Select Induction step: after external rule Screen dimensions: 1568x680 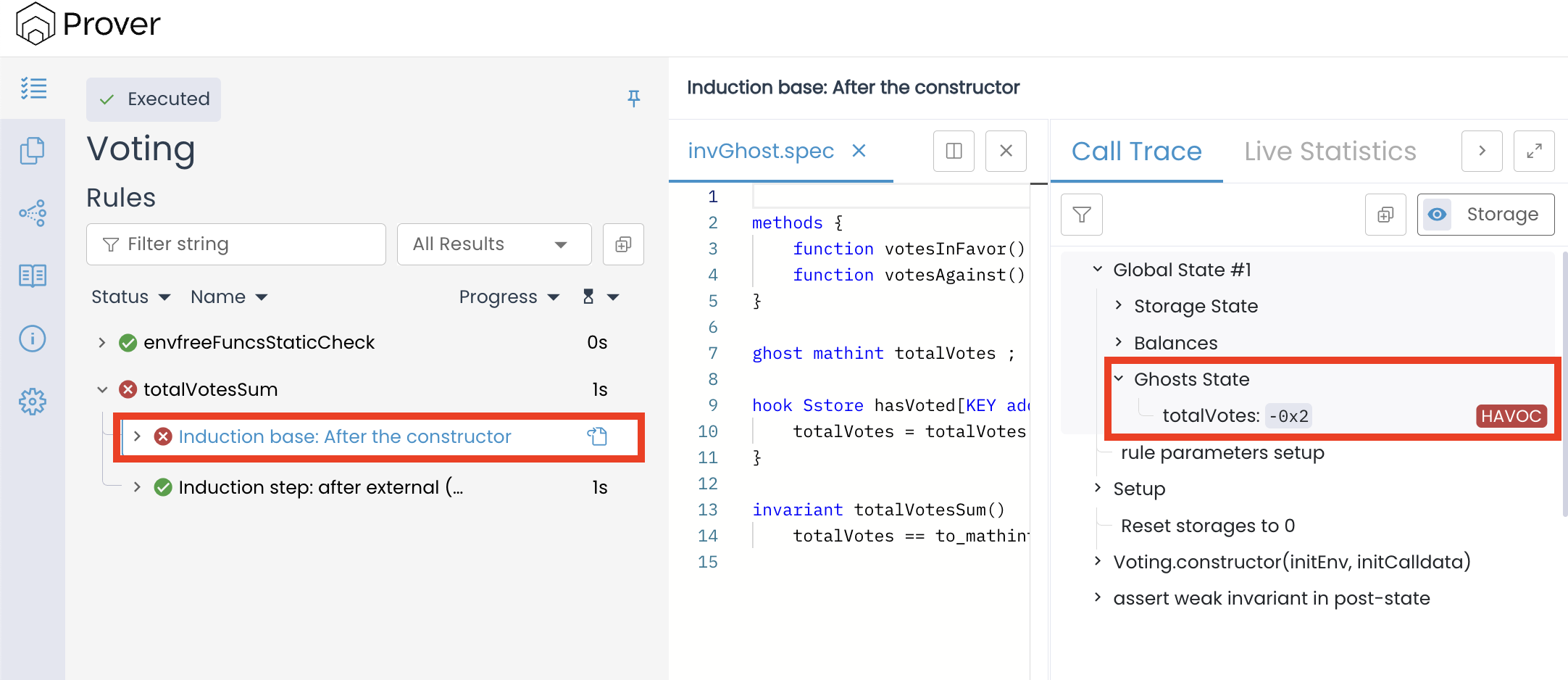(x=320, y=487)
